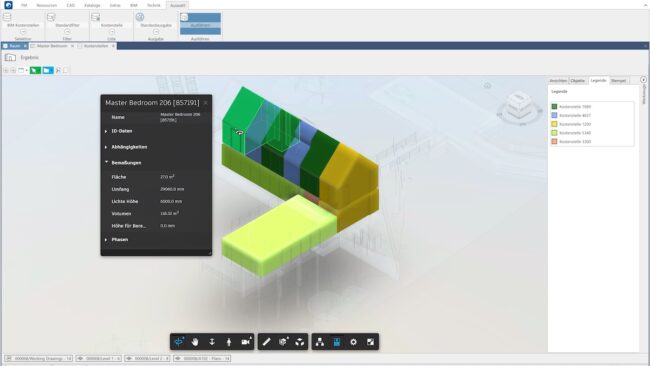Select the orbit tool in viewer toolbar

click(x=179, y=342)
